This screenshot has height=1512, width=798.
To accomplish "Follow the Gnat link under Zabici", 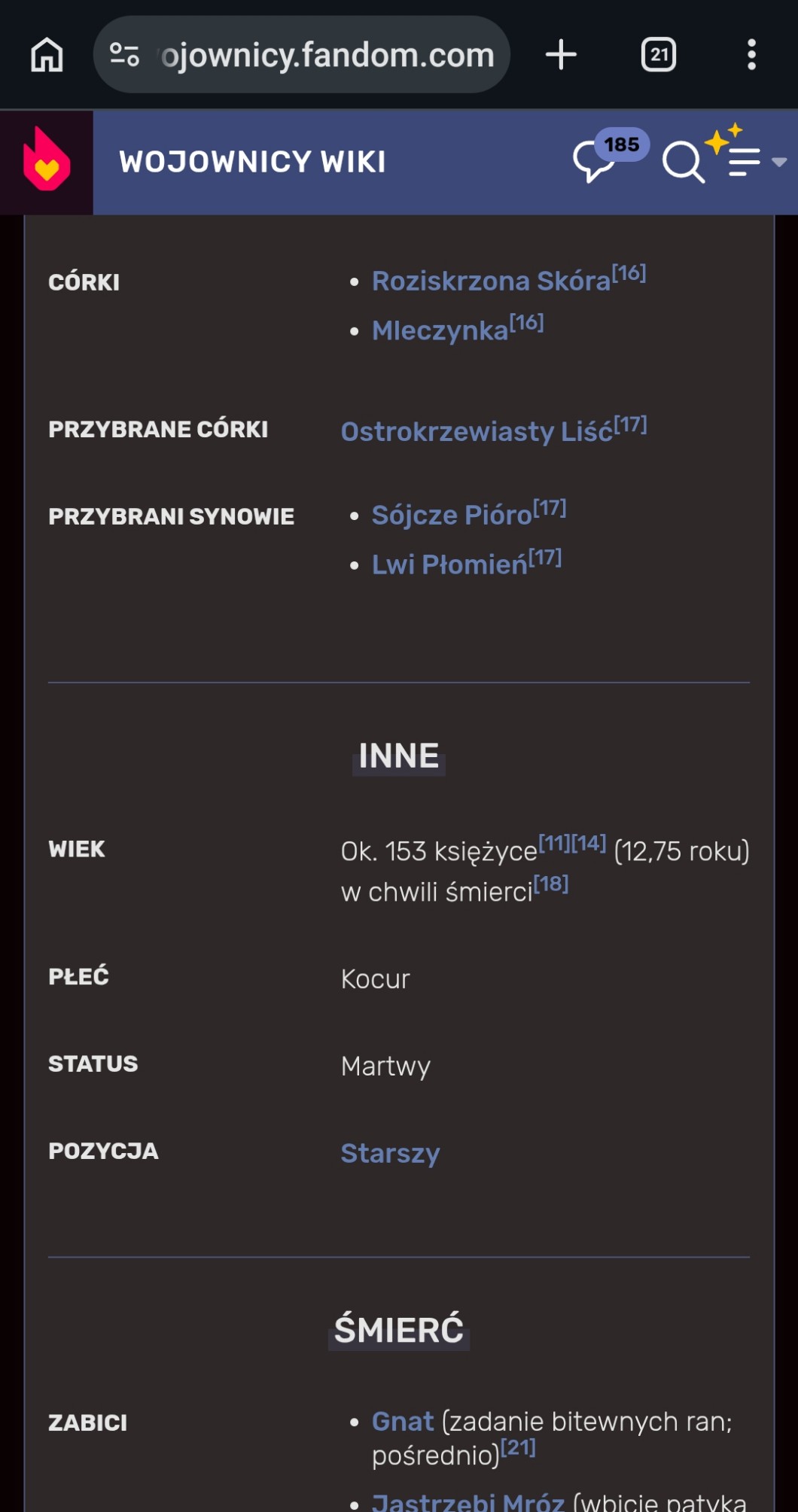I will click(x=403, y=1422).
